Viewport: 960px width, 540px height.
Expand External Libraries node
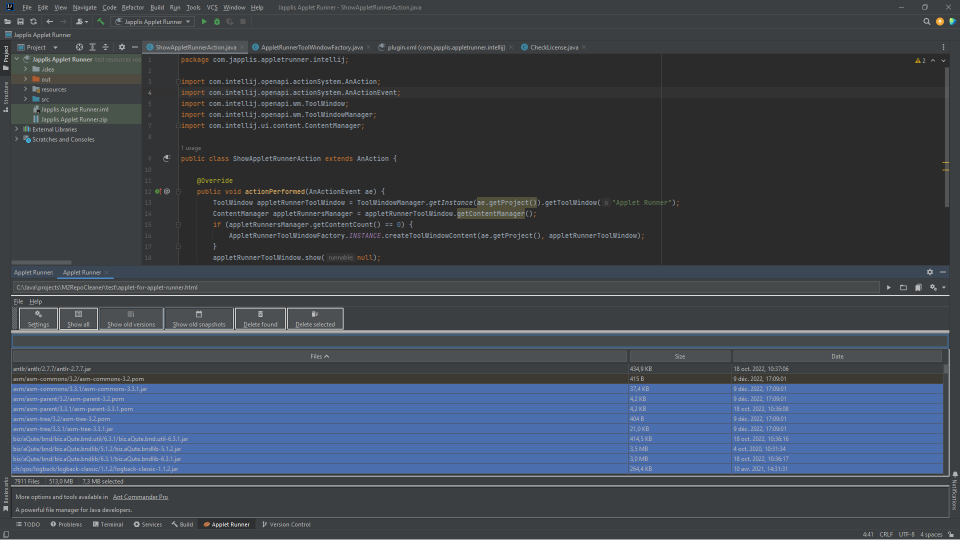tap(17, 129)
